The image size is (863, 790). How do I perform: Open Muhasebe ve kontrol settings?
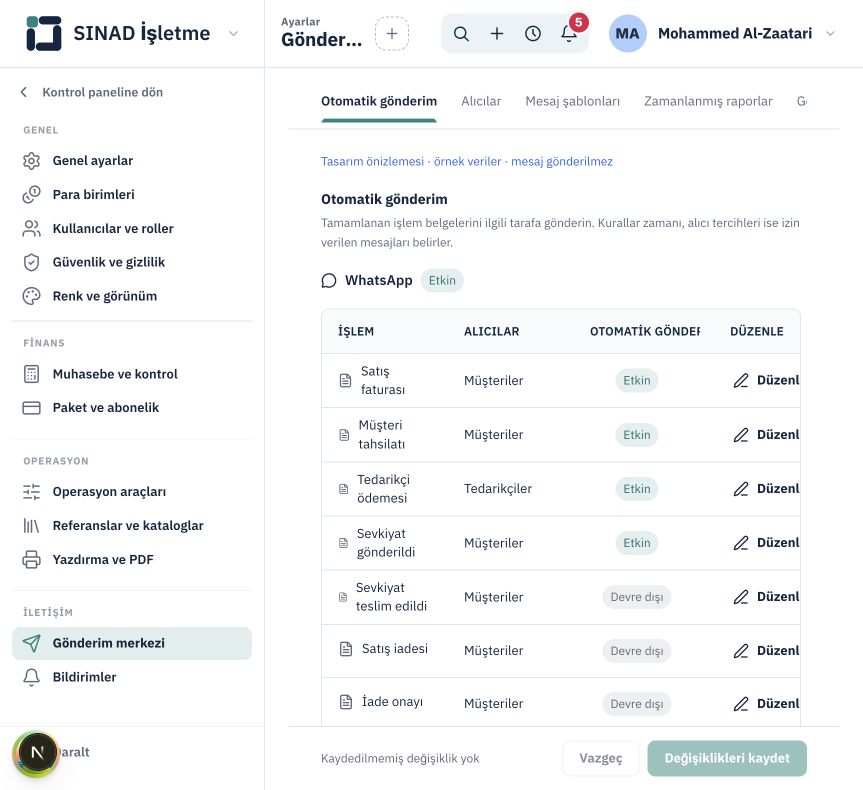tap(132, 374)
